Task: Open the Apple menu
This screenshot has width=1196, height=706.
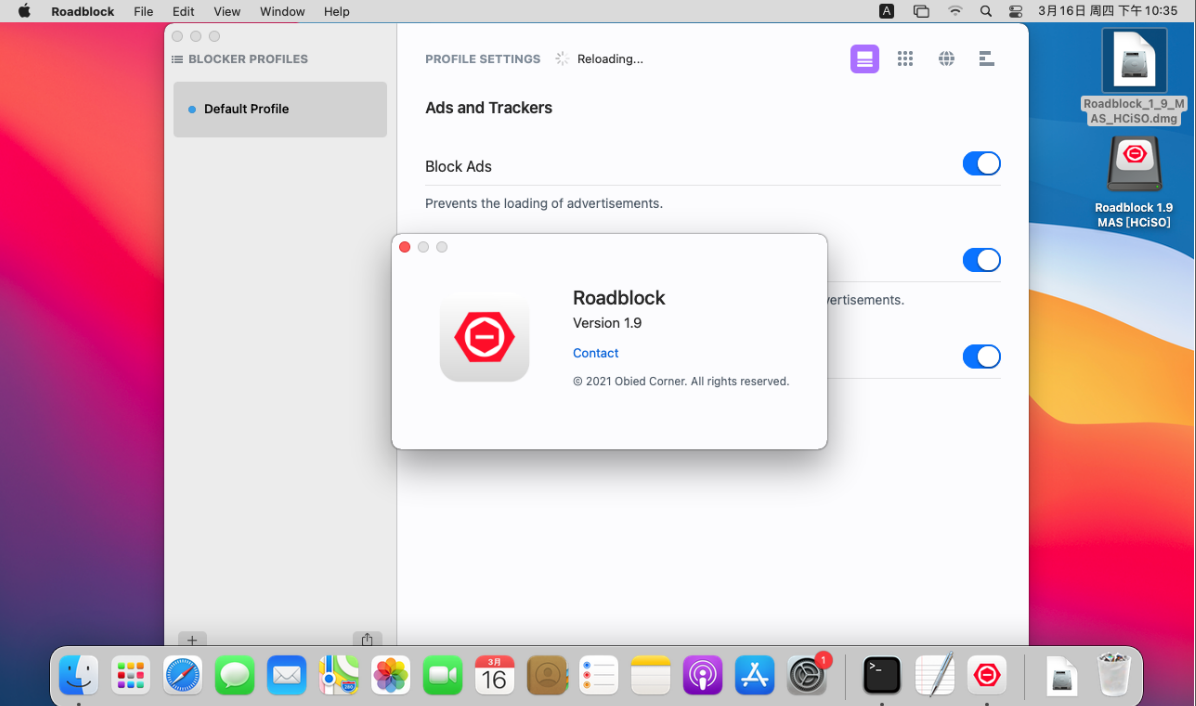Action: pyautogui.click(x=24, y=11)
